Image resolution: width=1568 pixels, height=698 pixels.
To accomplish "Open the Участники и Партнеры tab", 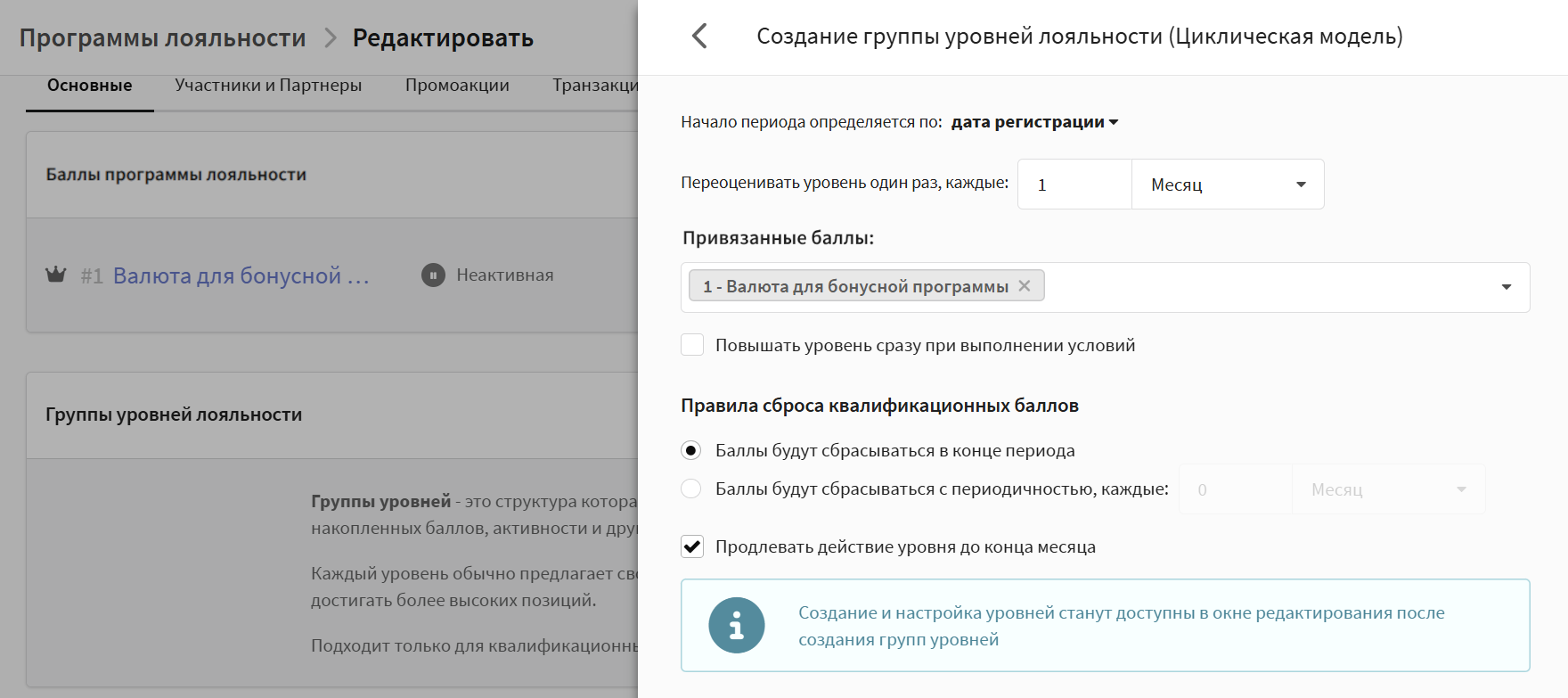I will coord(268,86).
